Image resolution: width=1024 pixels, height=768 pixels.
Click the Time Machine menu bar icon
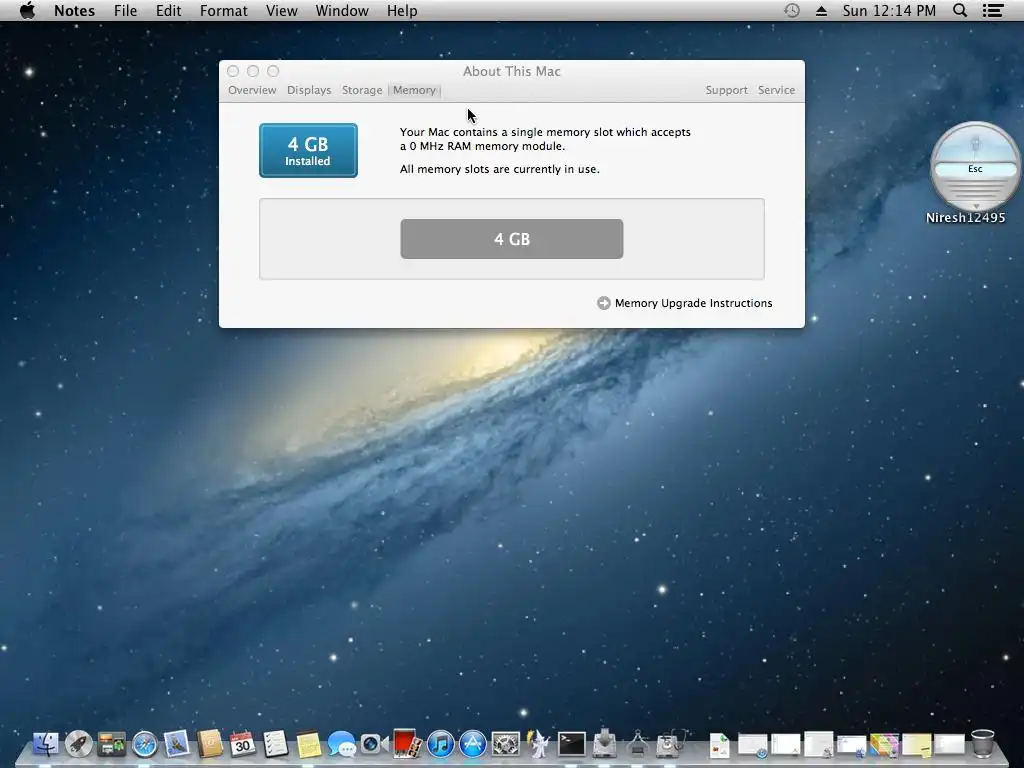pyautogui.click(x=792, y=10)
